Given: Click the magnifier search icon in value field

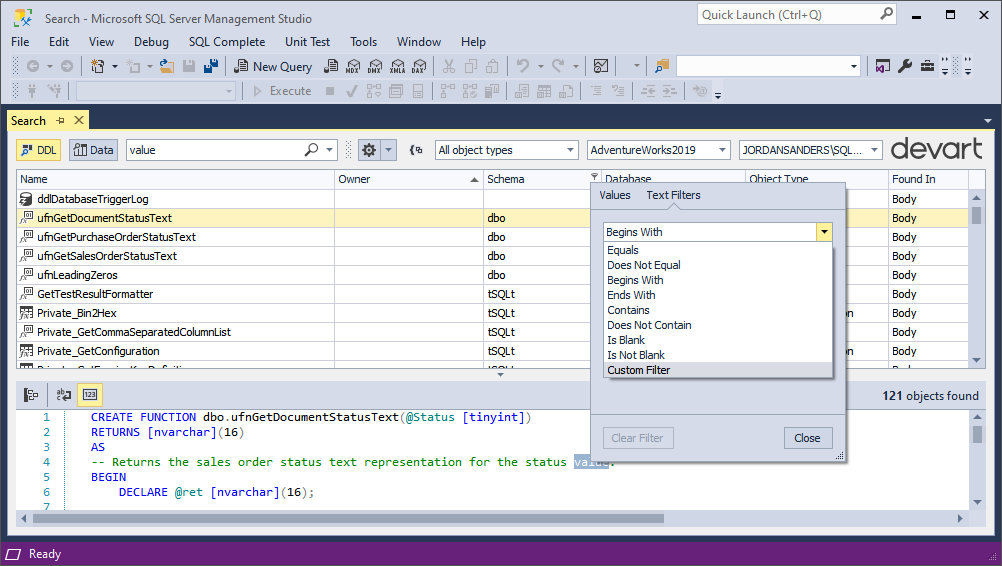Looking at the screenshot, I should click(x=311, y=150).
